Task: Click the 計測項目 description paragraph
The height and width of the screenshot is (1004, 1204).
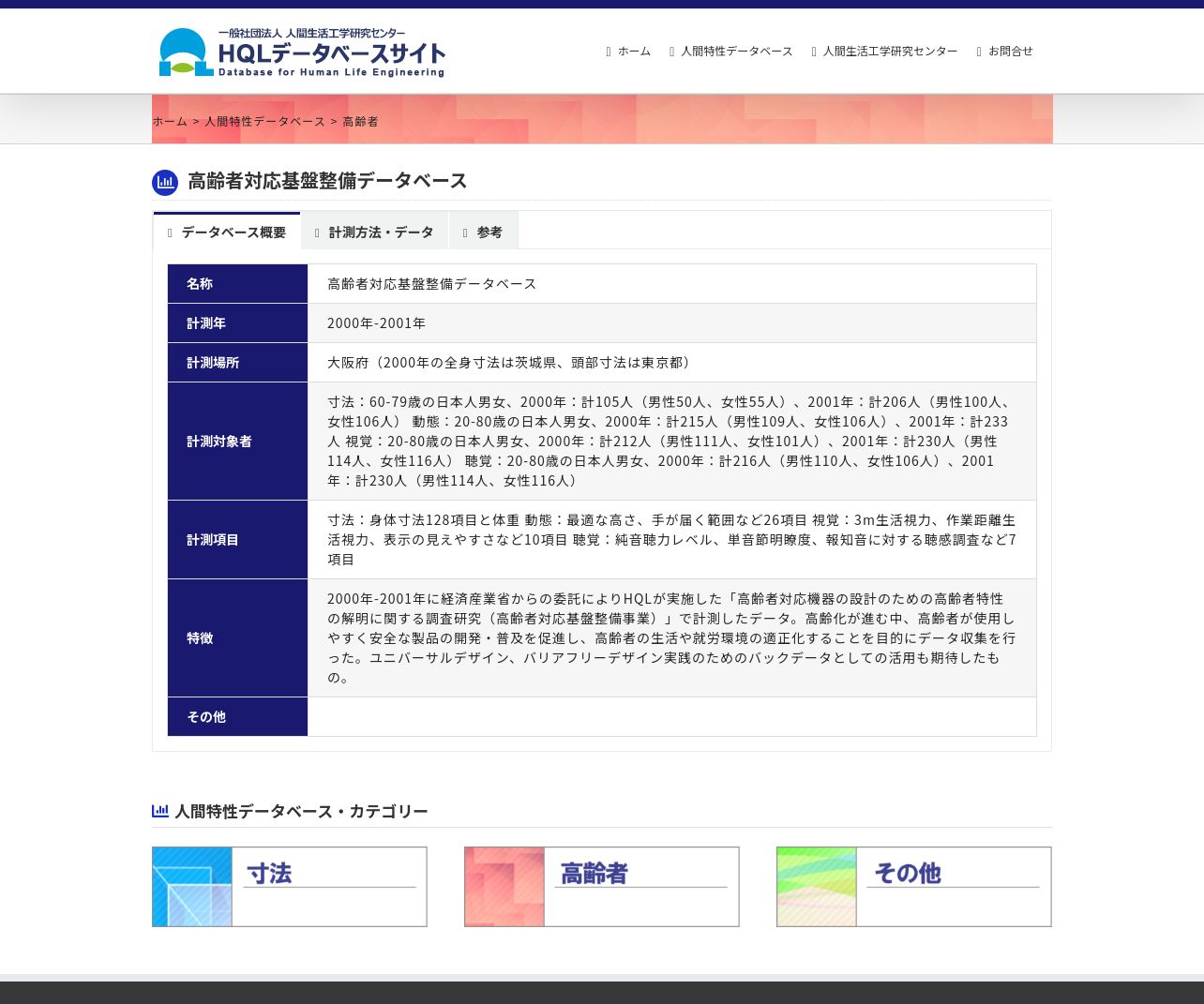Action: (671, 540)
